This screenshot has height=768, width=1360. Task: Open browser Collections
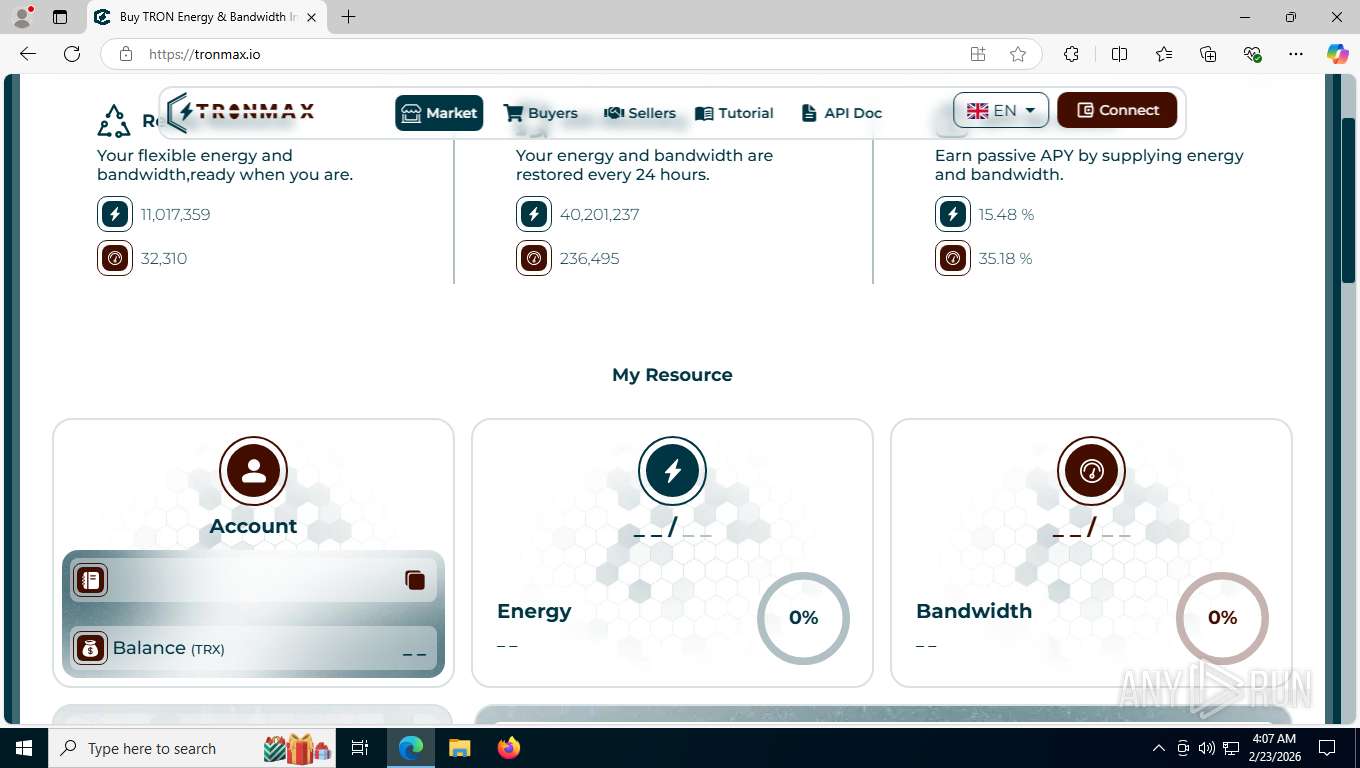tap(1208, 54)
